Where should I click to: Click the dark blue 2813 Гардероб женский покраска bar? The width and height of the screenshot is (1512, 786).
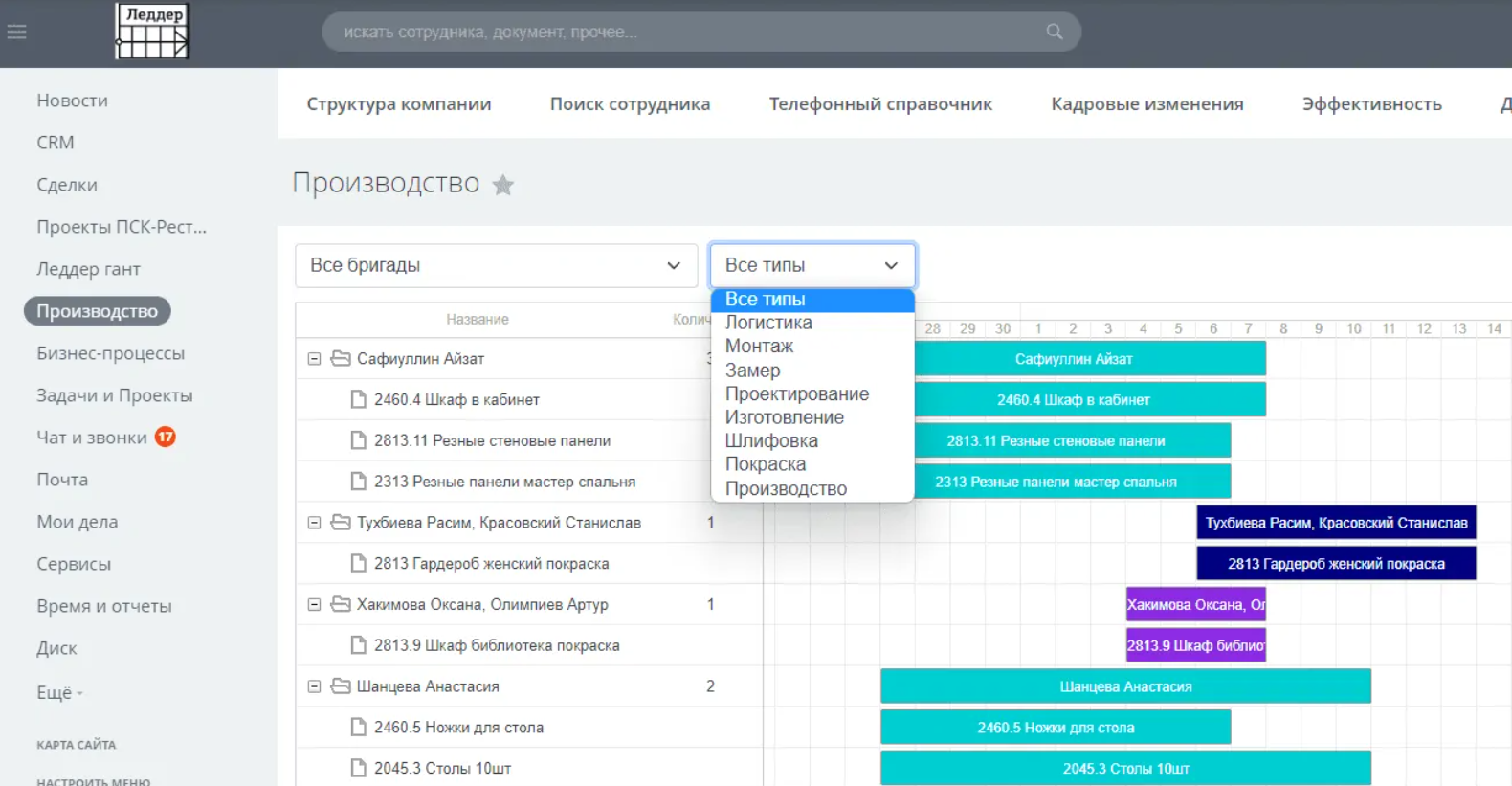click(1336, 564)
